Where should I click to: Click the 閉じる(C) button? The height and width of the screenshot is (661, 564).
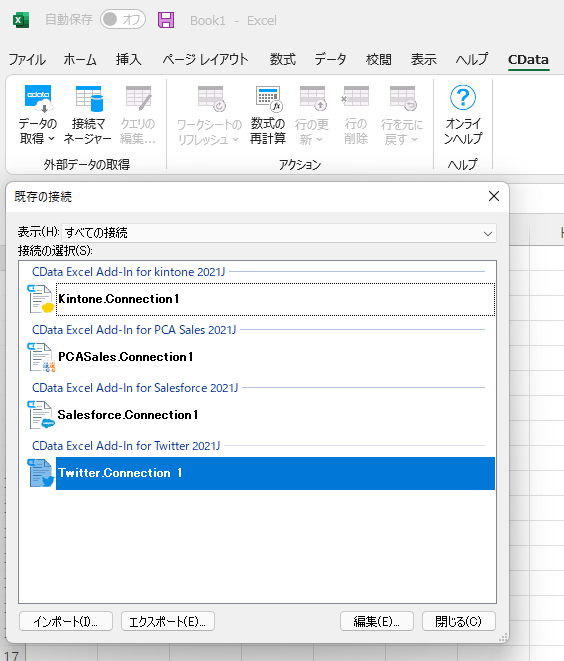pyautogui.click(x=459, y=621)
